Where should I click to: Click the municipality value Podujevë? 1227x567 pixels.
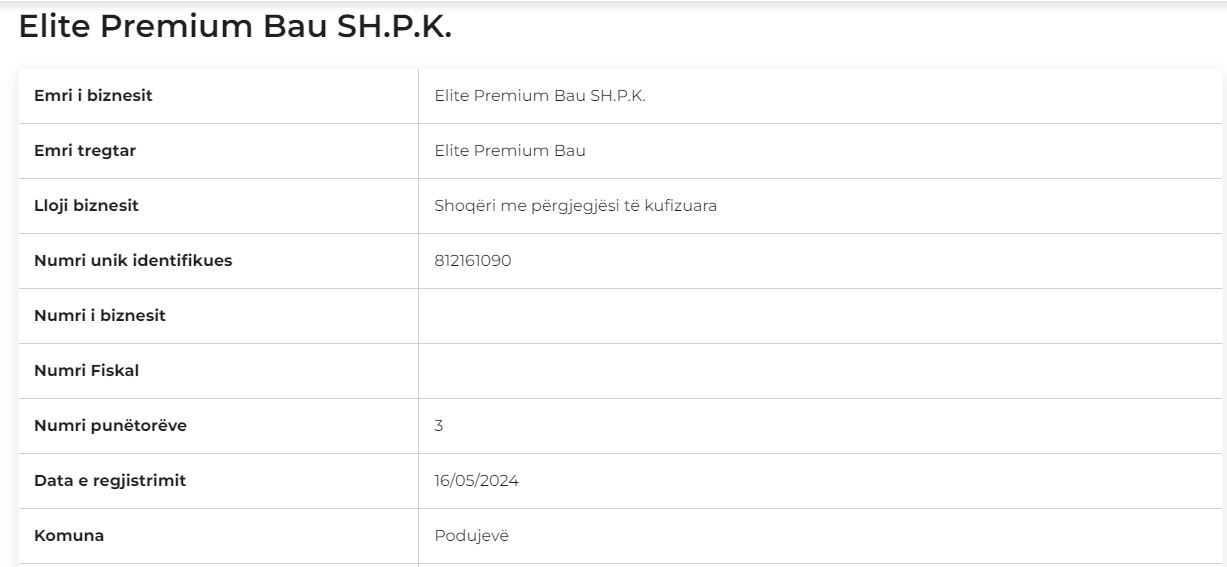pos(472,536)
